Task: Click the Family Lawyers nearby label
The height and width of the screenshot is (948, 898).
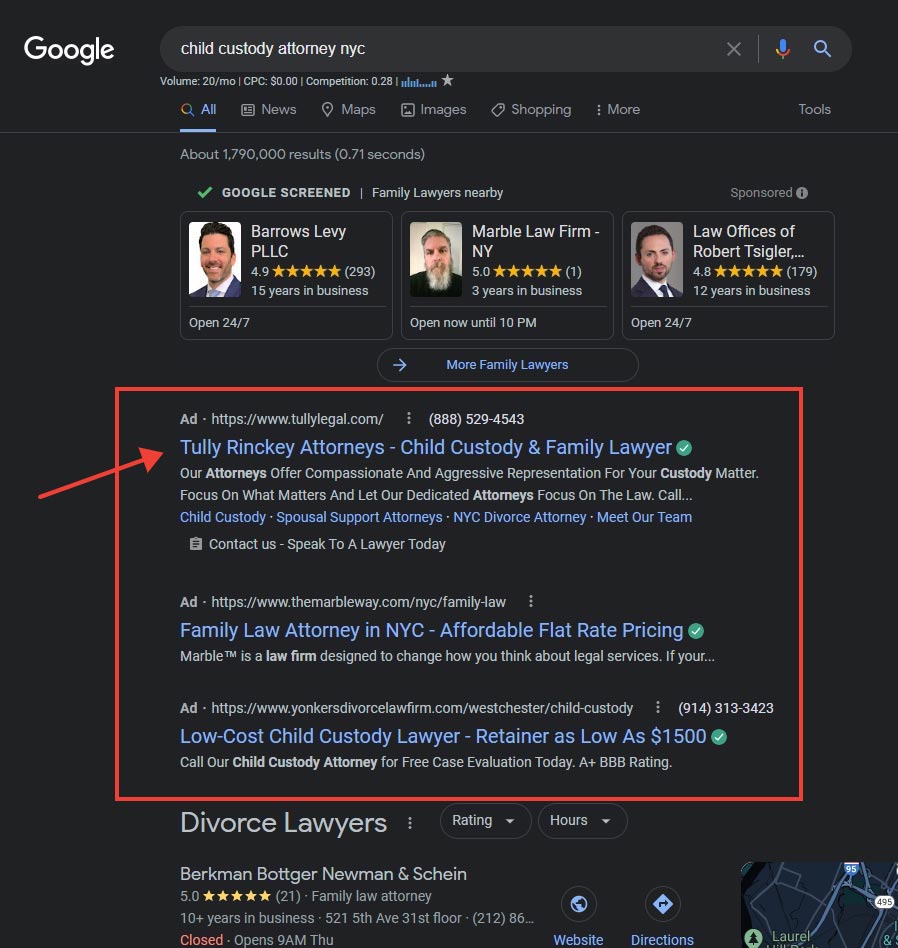Action: 437,193
